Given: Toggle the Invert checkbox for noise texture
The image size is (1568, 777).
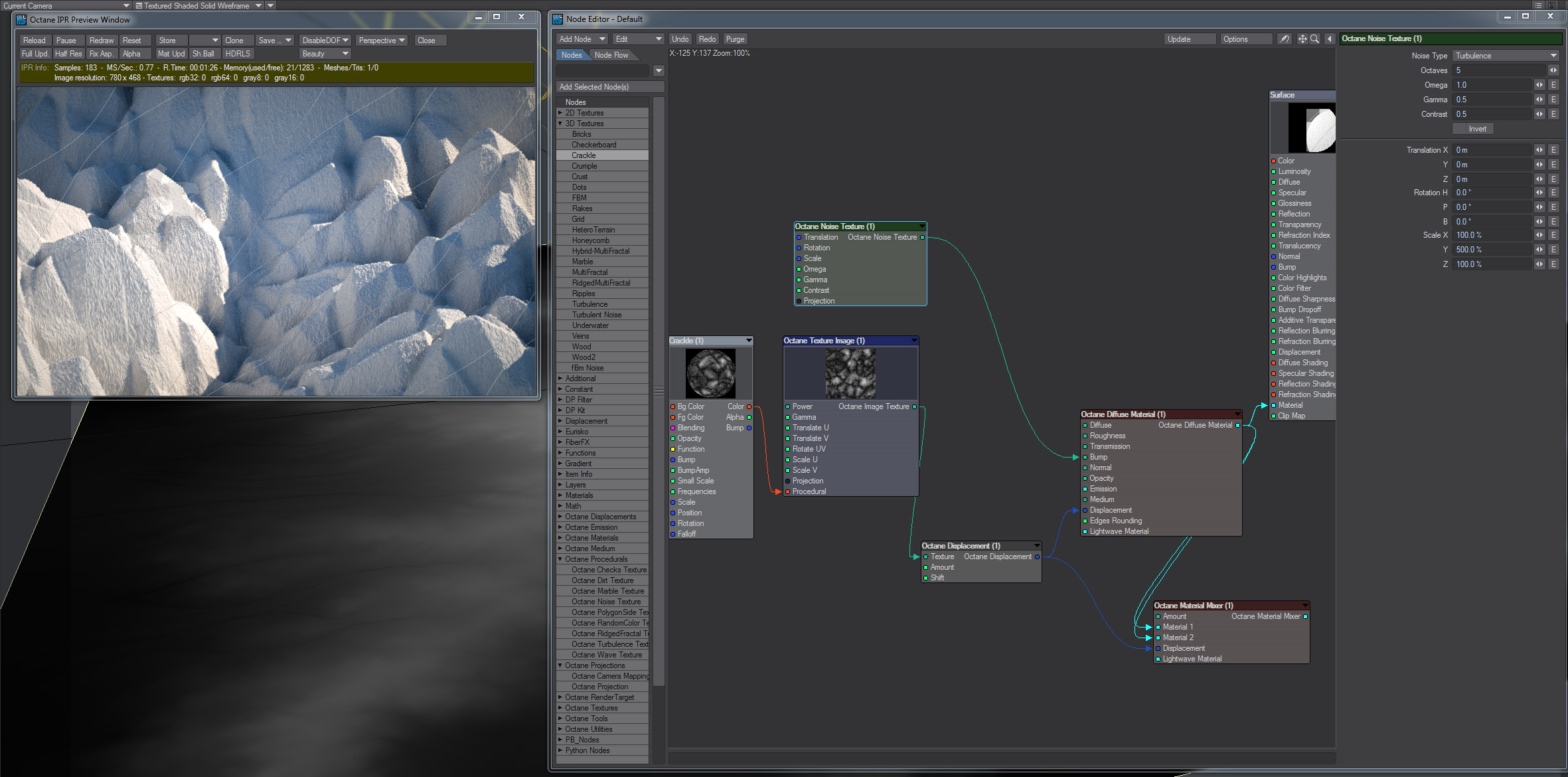Looking at the screenshot, I should 1473,129.
